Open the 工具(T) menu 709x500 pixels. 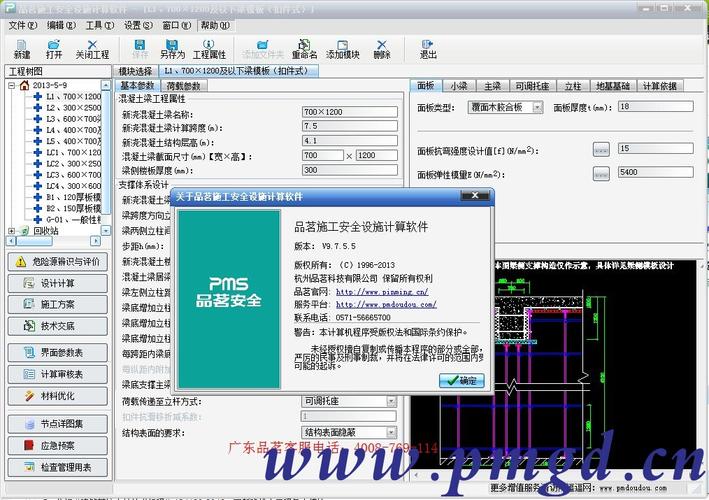tap(100, 25)
